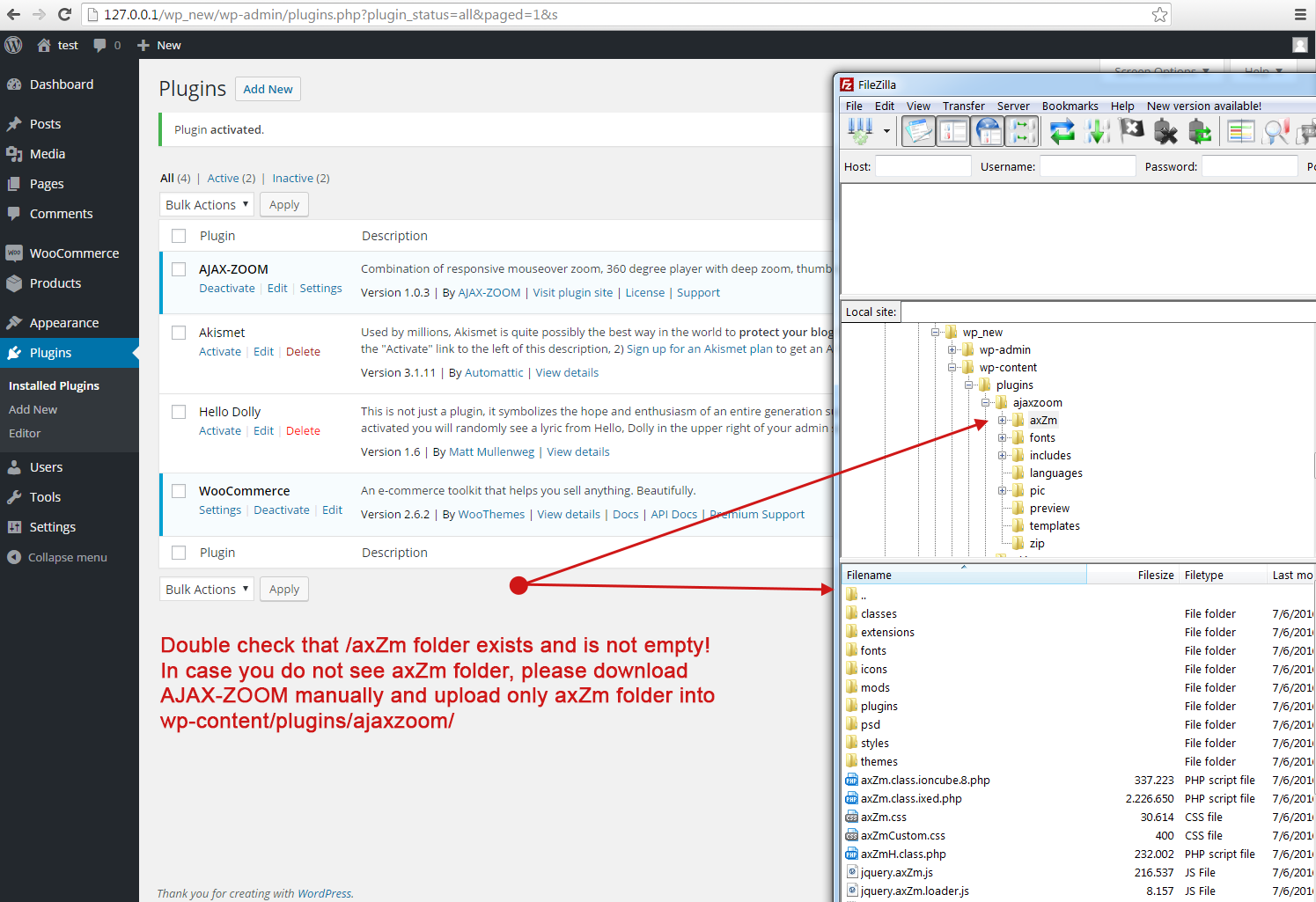This screenshot has height=902, width=1316.
Task: Toggle FileZilla local directory tree icon
Action: pos(953,131)
